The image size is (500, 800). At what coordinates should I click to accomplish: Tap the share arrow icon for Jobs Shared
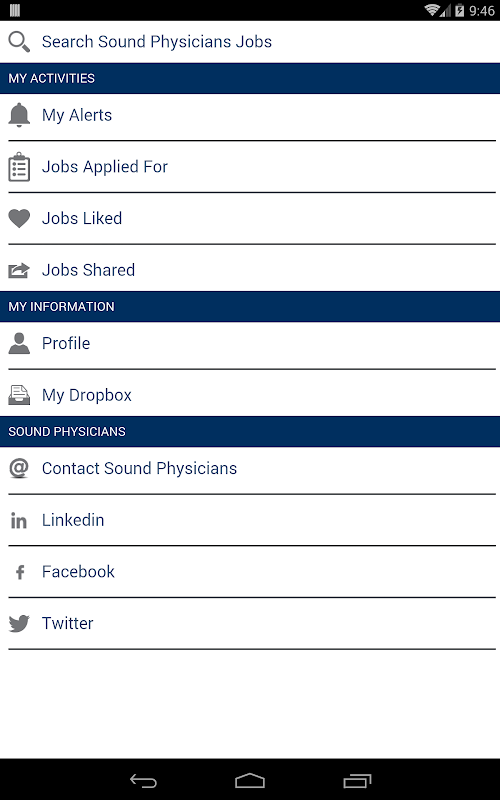pos(19,270)
